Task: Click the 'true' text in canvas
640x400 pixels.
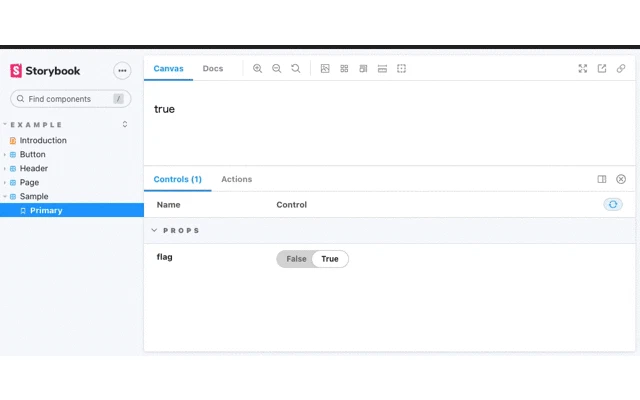Action: click(x=164, y=109)
